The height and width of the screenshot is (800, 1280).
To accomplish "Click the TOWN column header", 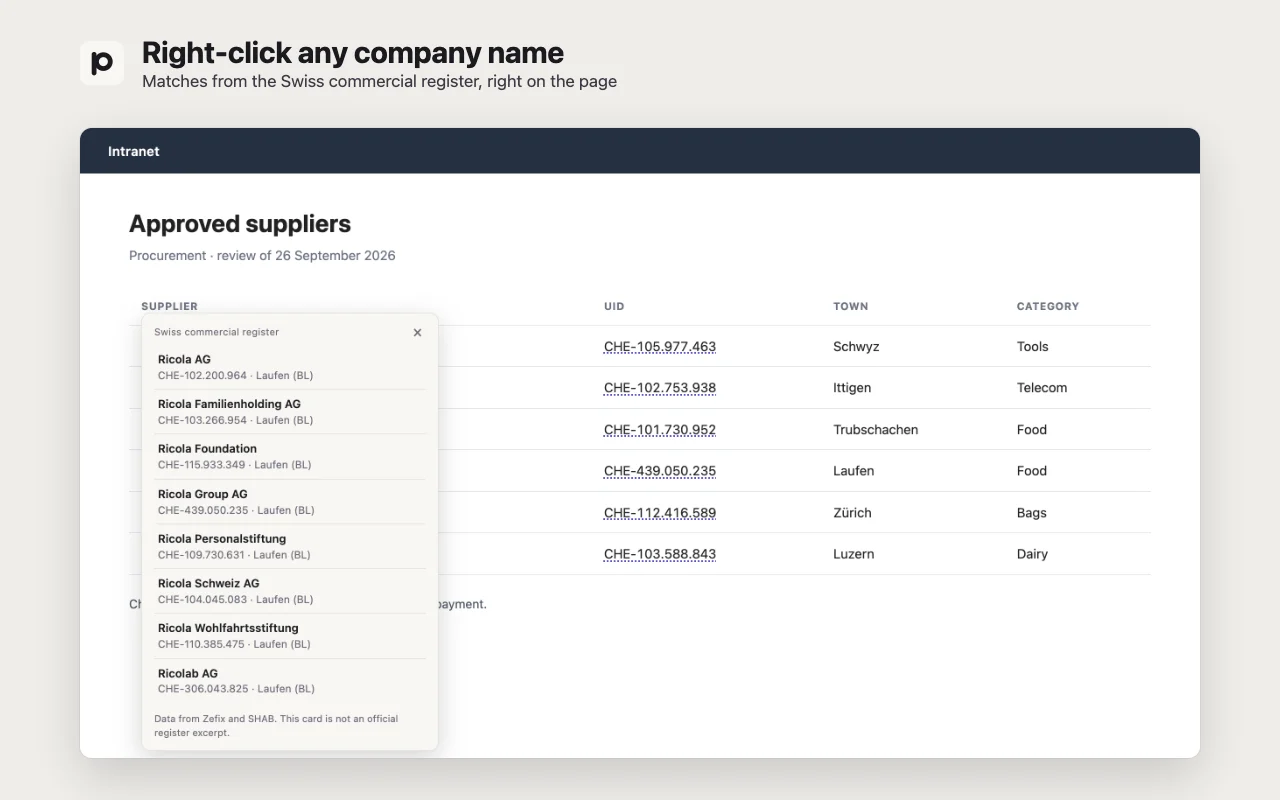I will click(851, 306).
